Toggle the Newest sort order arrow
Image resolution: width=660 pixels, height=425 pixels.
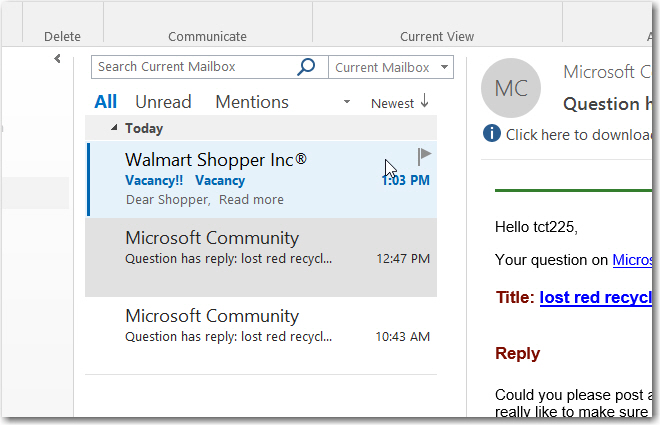(x=425, y=101)
